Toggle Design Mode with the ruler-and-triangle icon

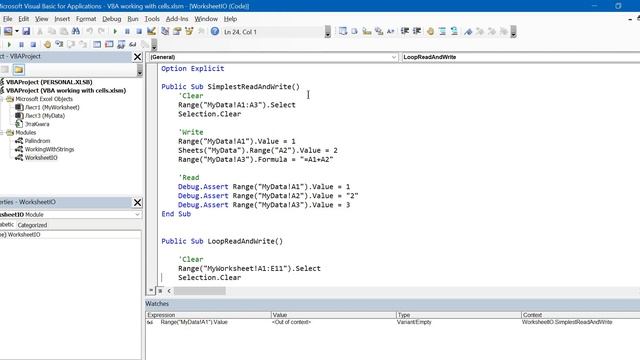coord(151,31)
